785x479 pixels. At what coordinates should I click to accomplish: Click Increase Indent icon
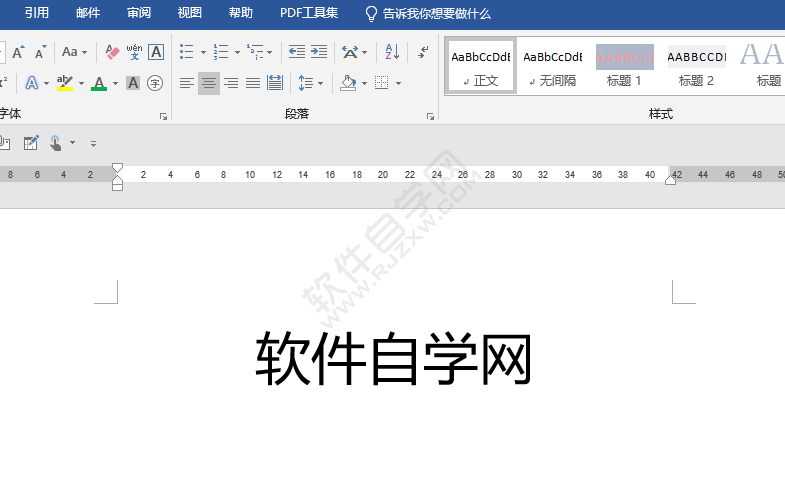[x=319, y=52]
